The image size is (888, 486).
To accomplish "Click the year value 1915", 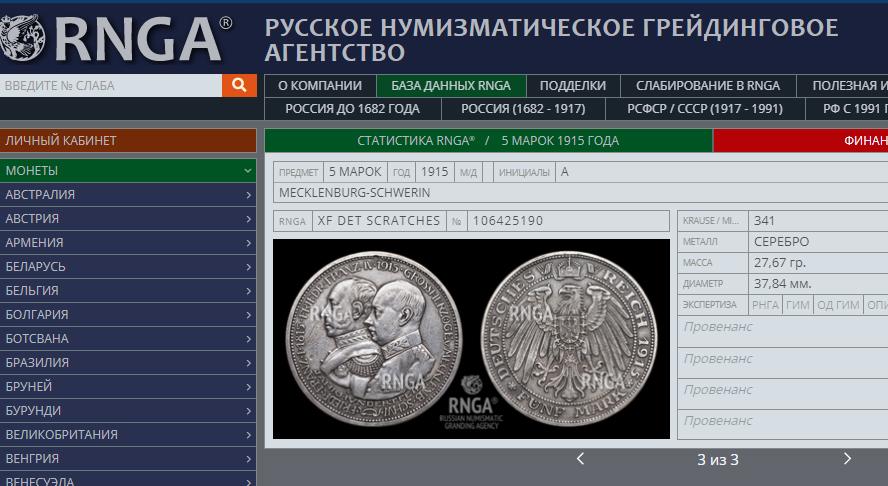I will 434,172.
